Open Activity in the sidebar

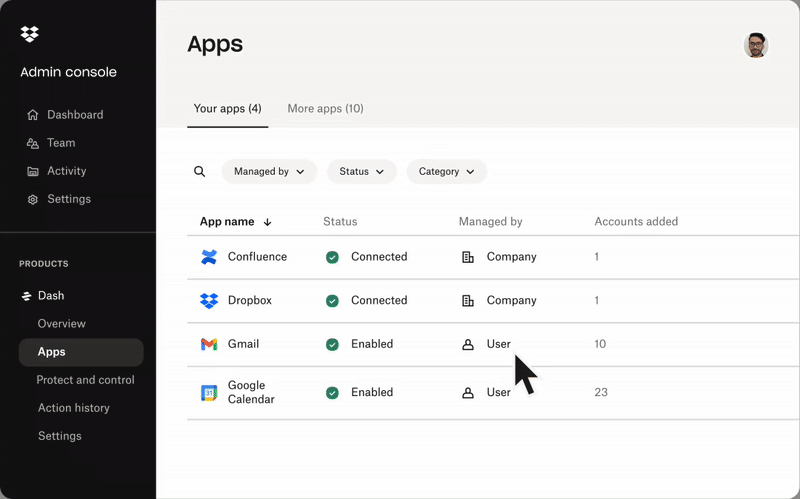[67, 171]
